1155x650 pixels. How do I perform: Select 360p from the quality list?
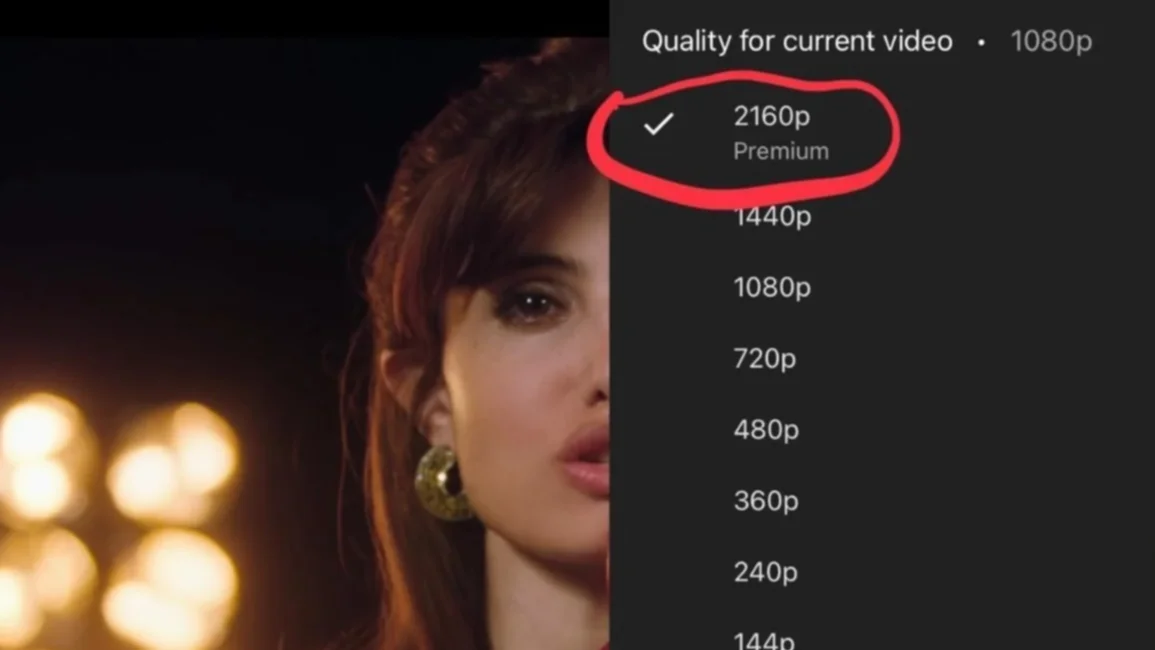coord(766,501)
